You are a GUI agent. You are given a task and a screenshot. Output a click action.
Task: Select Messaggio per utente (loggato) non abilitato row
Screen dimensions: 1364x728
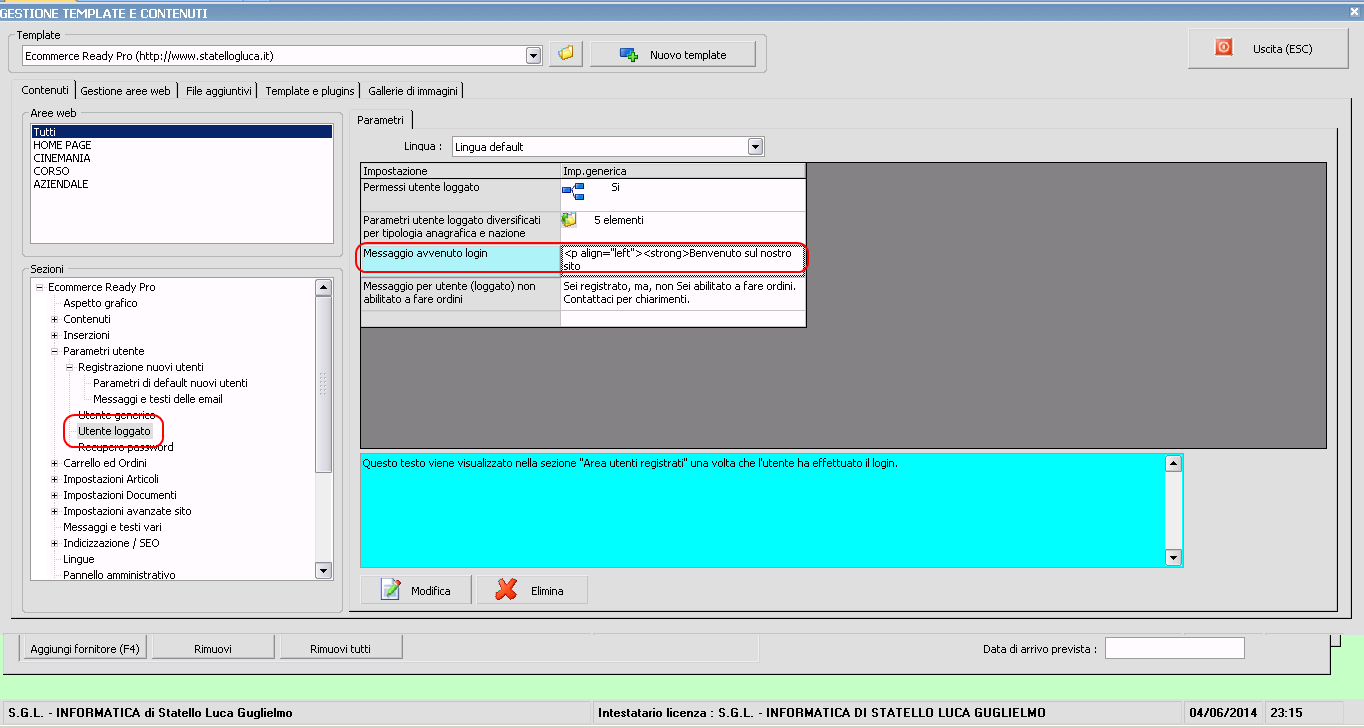(460, 293)
